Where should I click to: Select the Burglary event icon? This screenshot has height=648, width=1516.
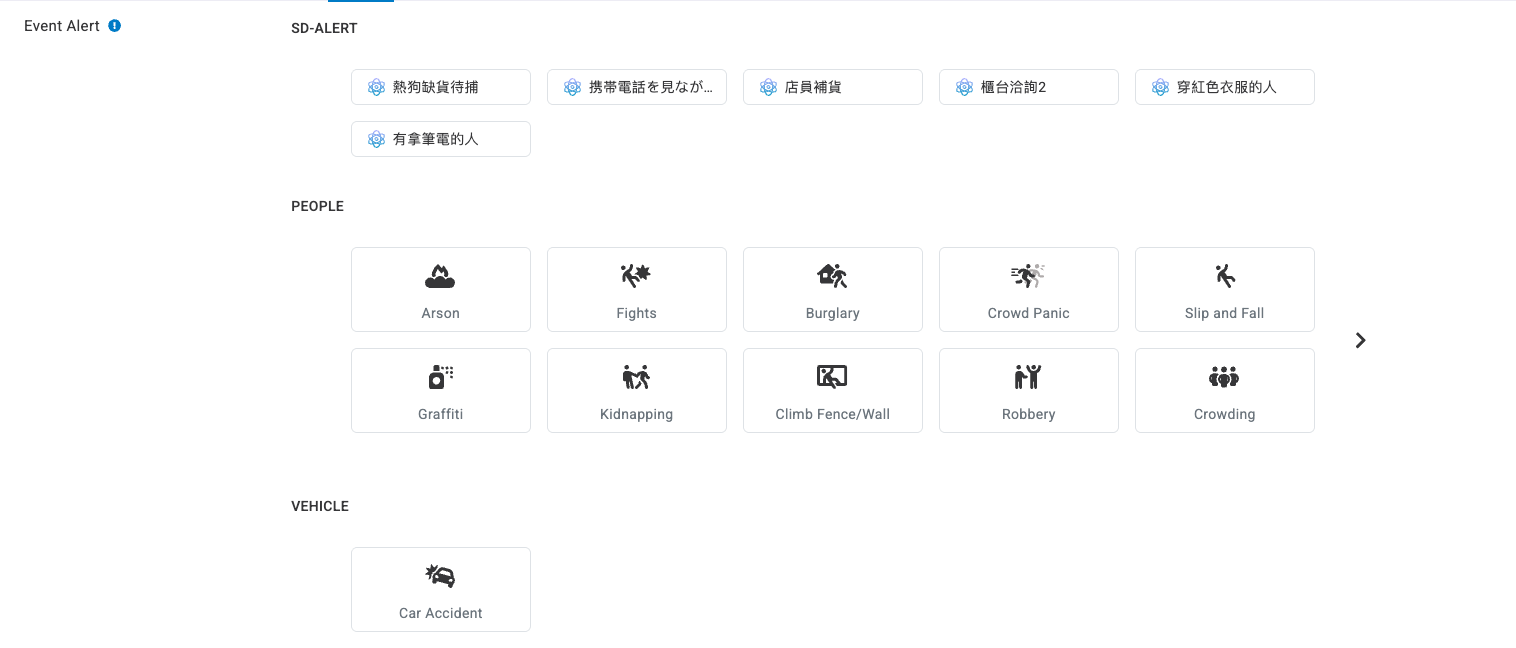(x=832, y=277)
